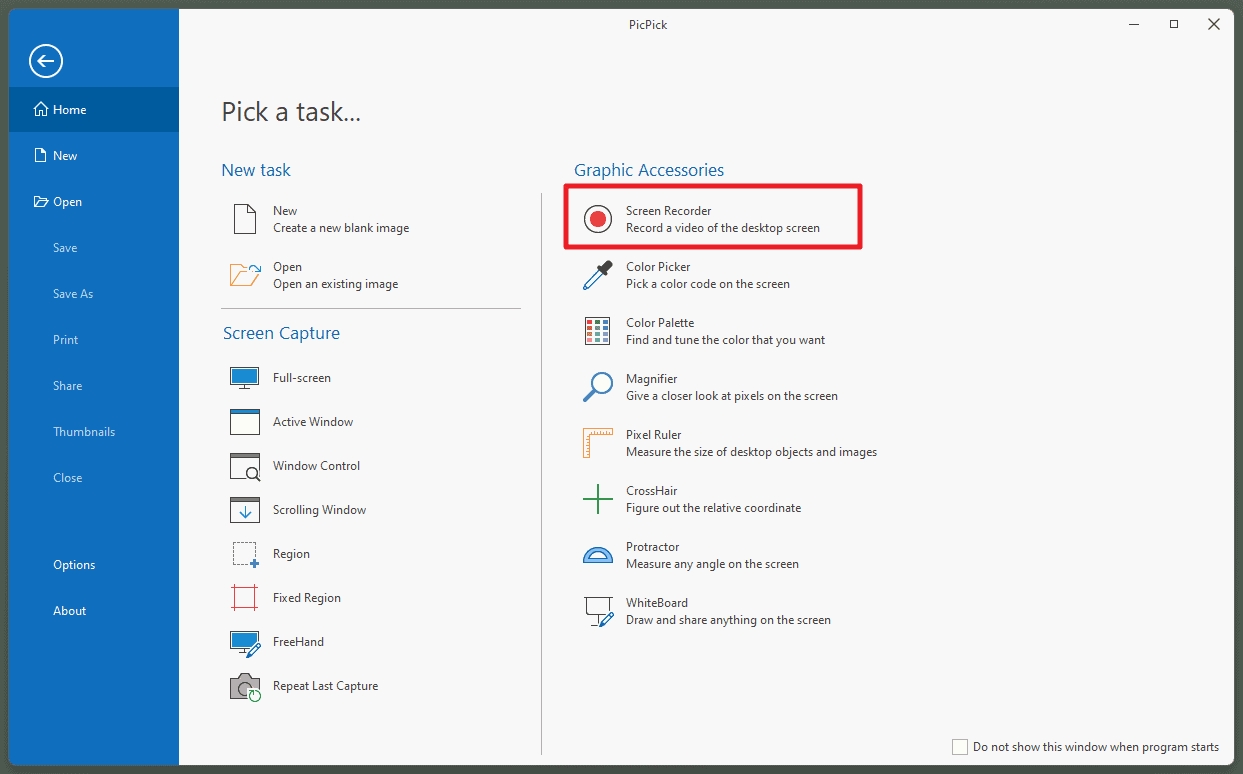Viewport: 1243px width, 774px height.
Task: Click the Repeat Last Capture camera icon
Action: tap(245, 687)
